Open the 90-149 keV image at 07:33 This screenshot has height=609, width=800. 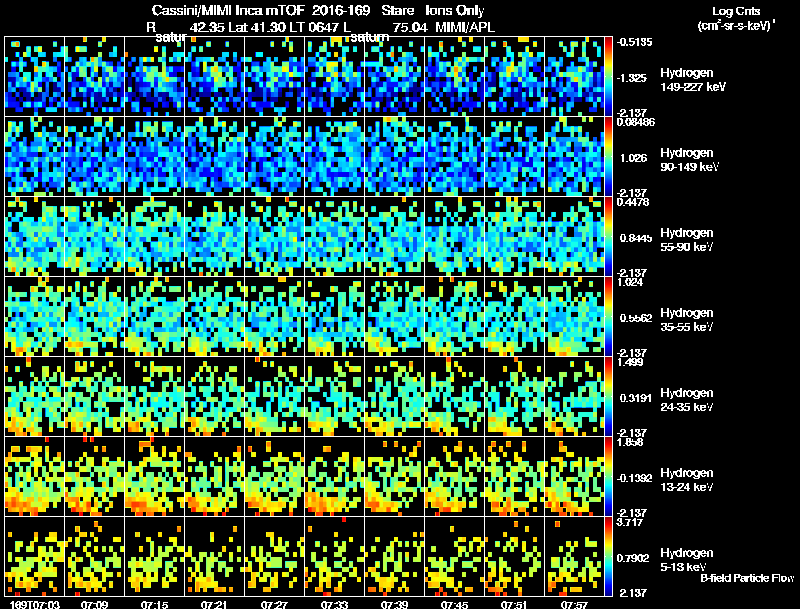[x=335, y=157]
